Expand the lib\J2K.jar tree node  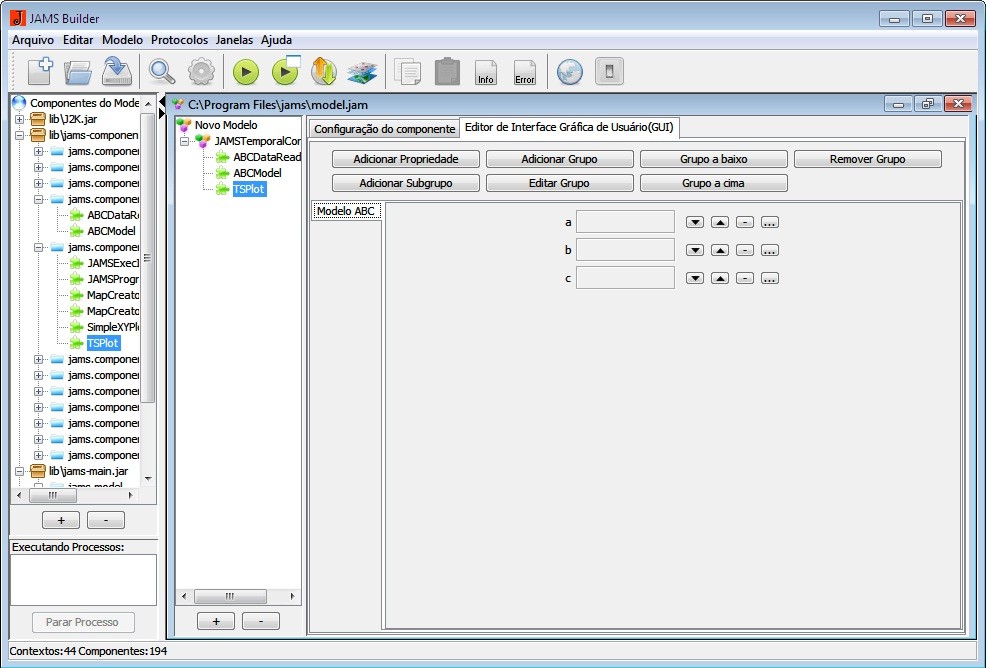(19, 119)
